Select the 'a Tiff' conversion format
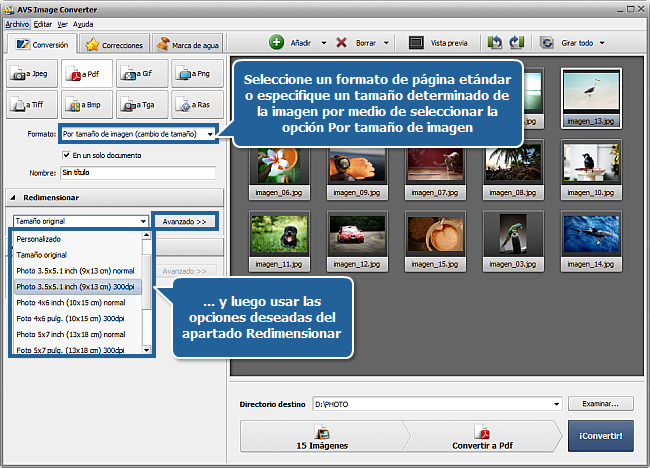Image resolution: width=650 pixels, height=468 pixels. coord(32,105)
